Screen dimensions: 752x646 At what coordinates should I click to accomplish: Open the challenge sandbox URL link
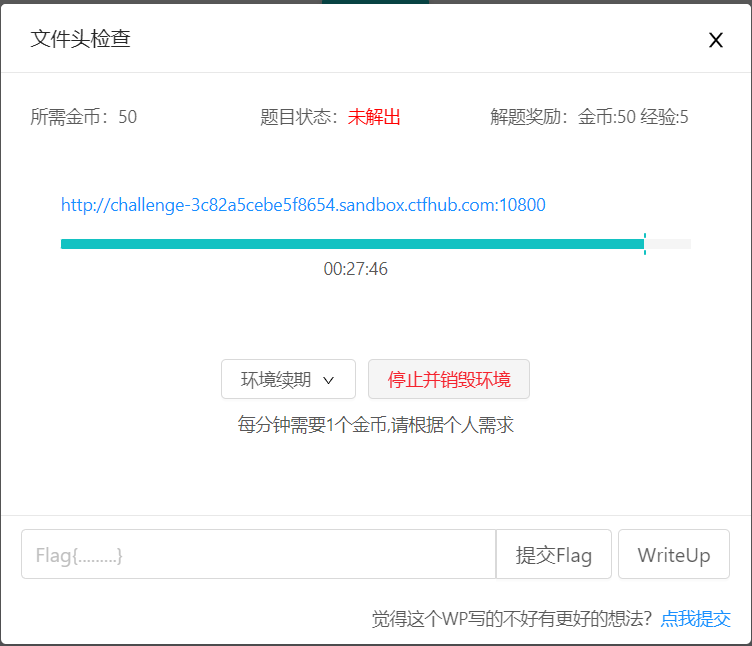[x=303, y=205]
